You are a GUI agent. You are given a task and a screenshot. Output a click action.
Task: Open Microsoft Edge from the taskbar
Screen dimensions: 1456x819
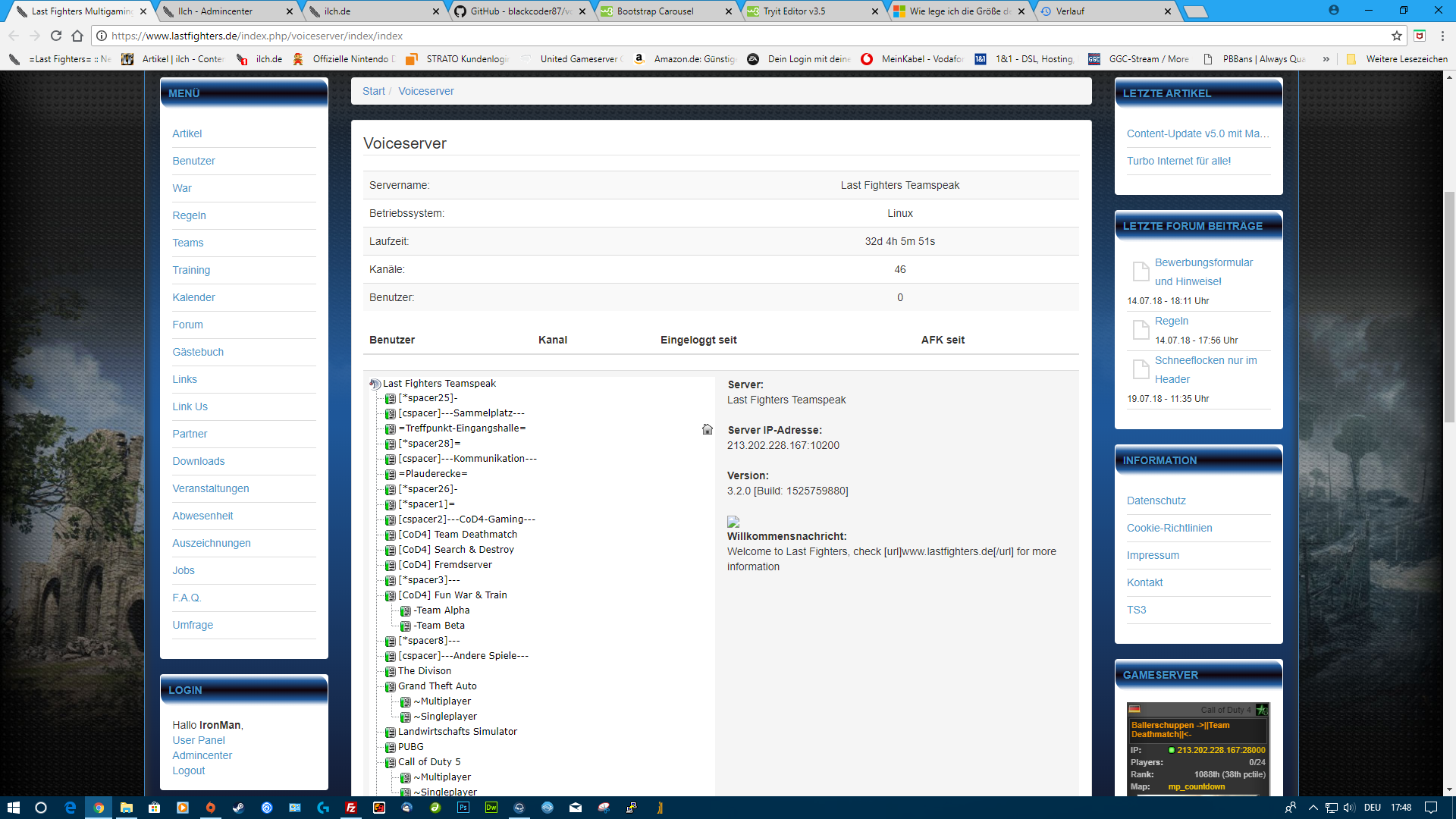[70, 808]
